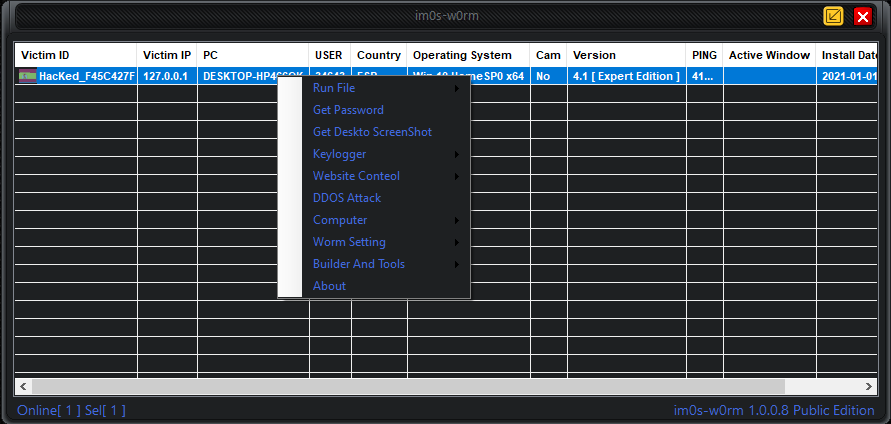Expand the Computer submenu arrow
Viewport: 891px width, 424px height.
point(457,221)
